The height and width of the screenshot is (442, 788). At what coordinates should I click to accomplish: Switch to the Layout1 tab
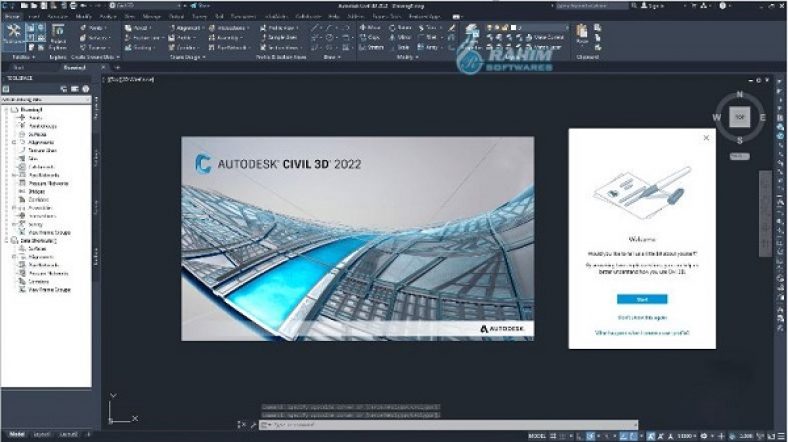coord(42,434)
